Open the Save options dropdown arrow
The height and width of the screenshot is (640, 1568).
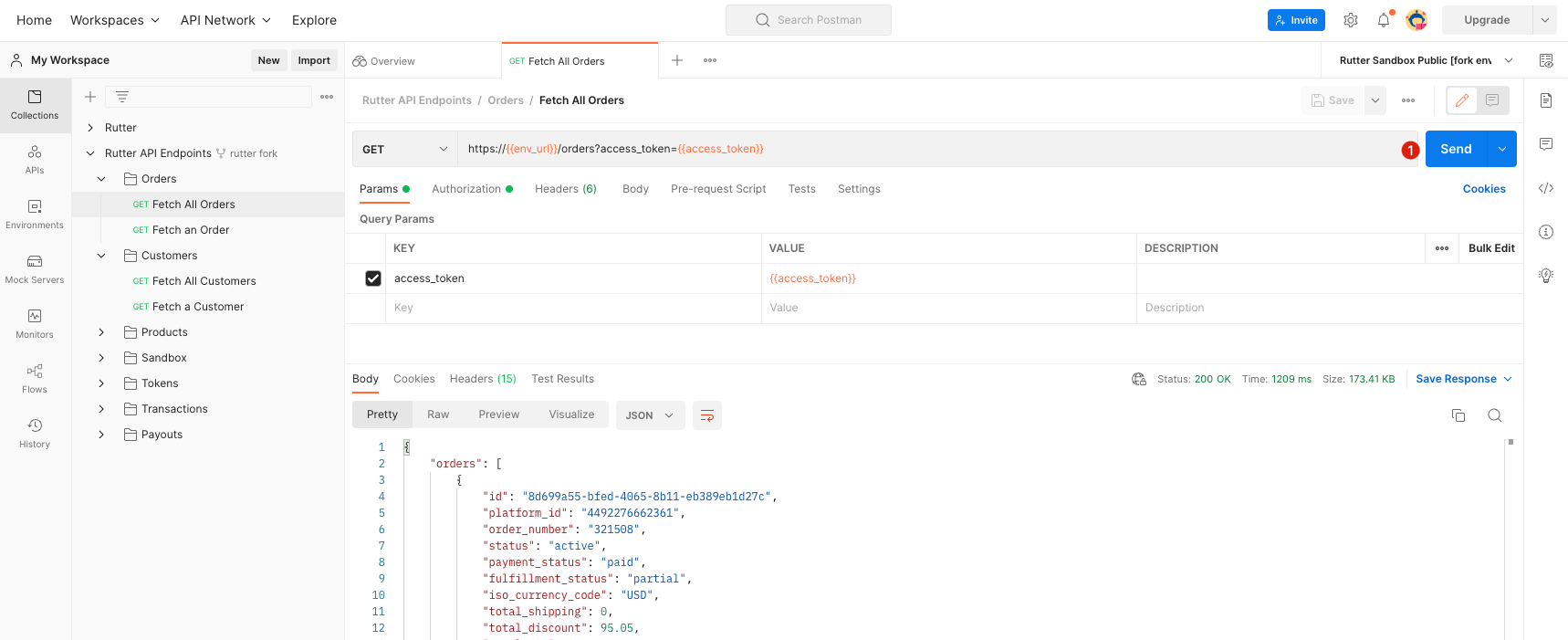(x=1375, y=100)
